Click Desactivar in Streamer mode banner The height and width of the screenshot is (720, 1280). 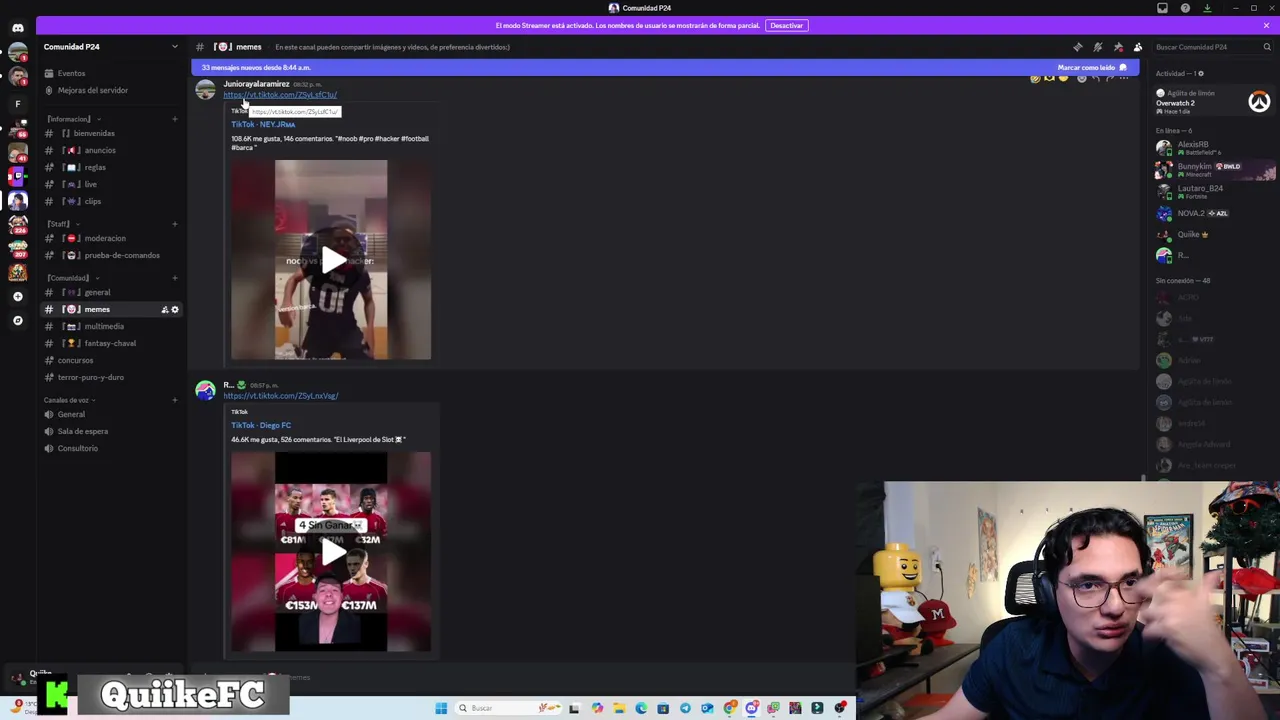pos(786,25)
